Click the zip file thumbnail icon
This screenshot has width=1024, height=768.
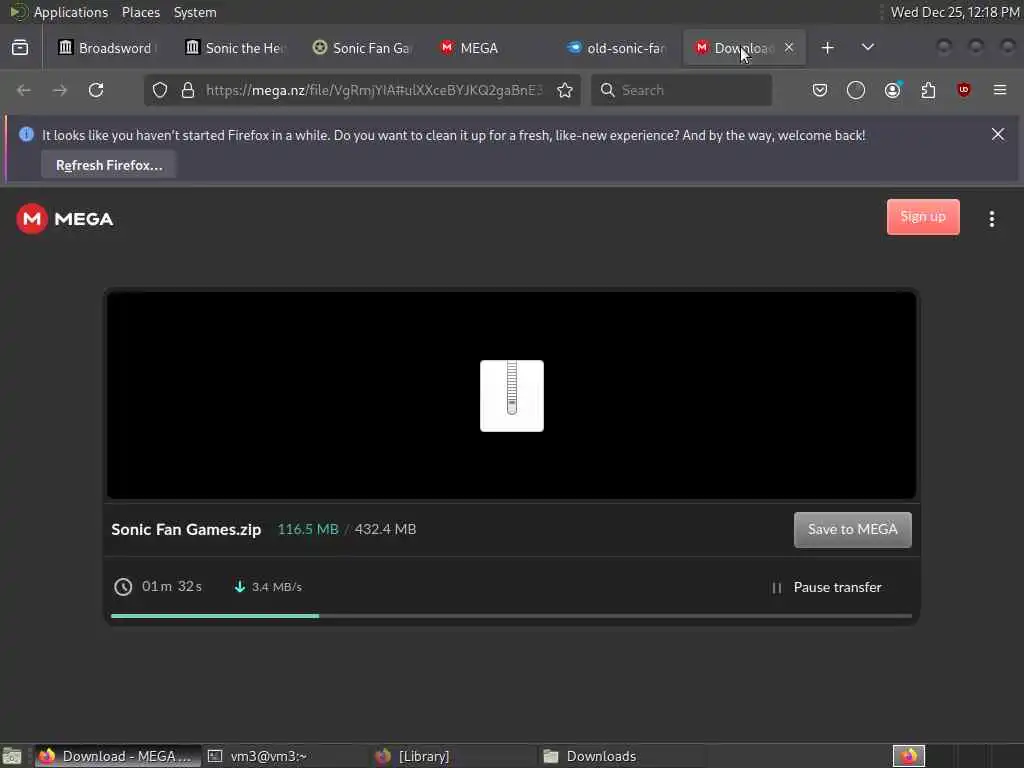(512, 396)
